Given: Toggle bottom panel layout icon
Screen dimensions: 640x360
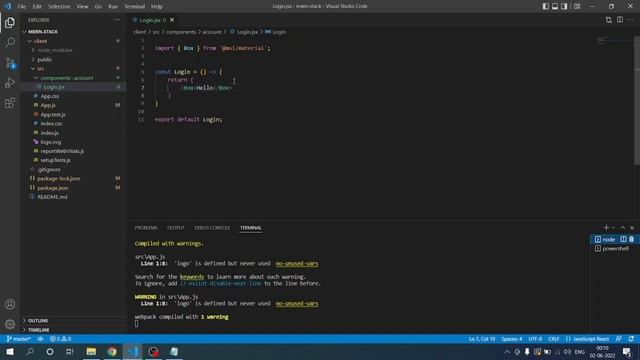Looking at the screenshot, I should pyautogui.click(x=555, y=6).
